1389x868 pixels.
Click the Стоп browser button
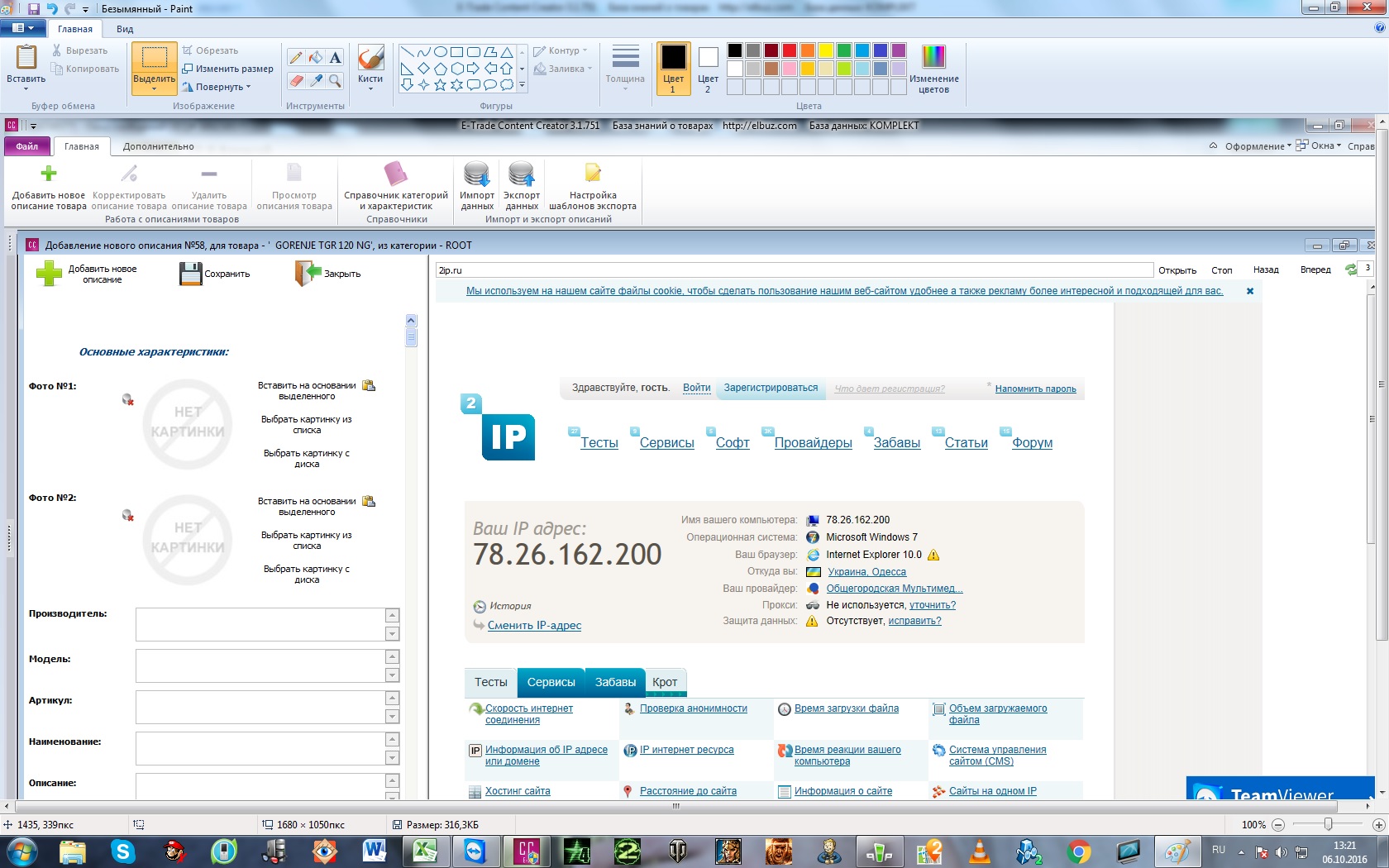(x=1222, y=270)
